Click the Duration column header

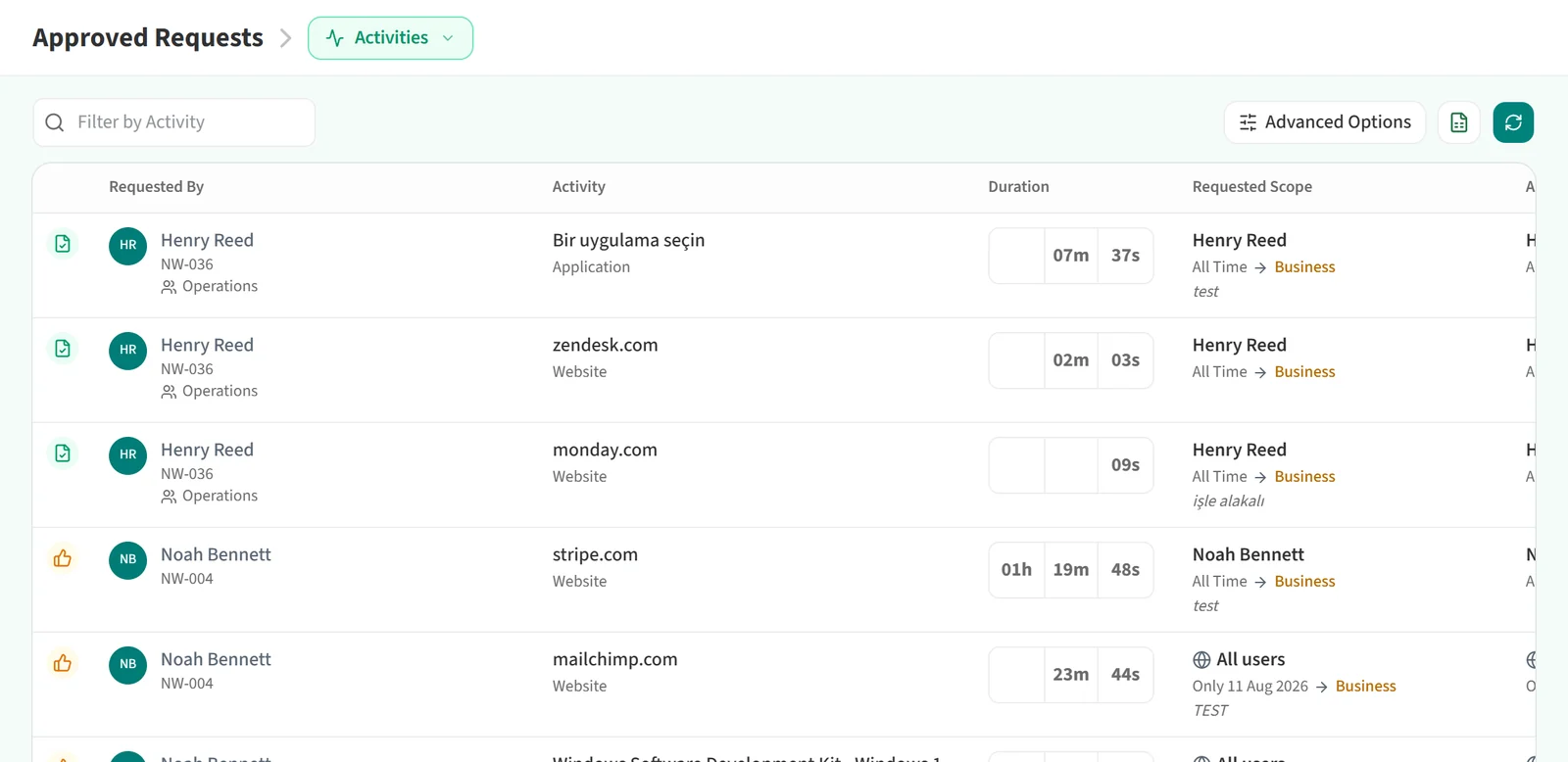click(x=1018, y=187)
